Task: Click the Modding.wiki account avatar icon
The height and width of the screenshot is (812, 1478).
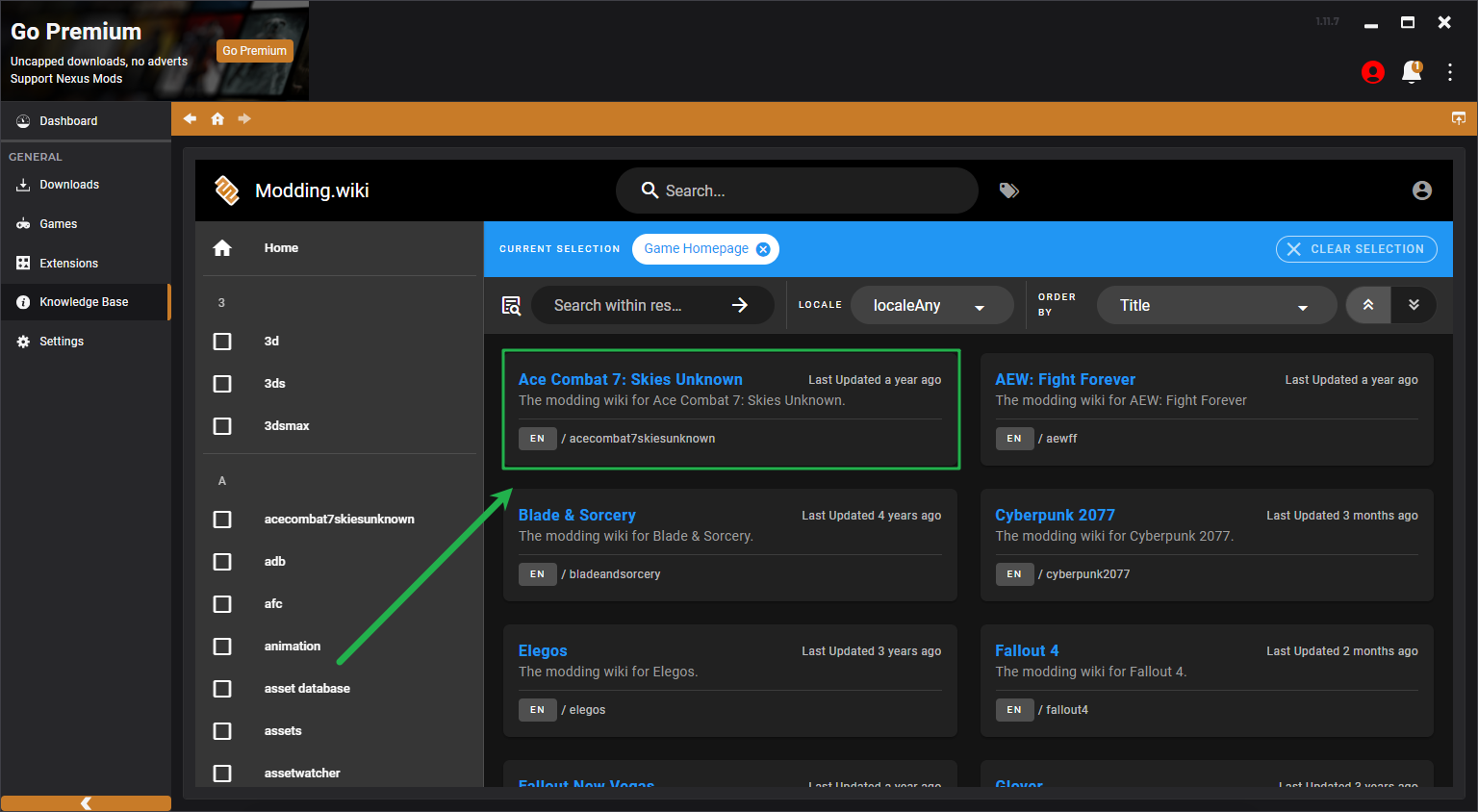Action: coord(1421,190)
